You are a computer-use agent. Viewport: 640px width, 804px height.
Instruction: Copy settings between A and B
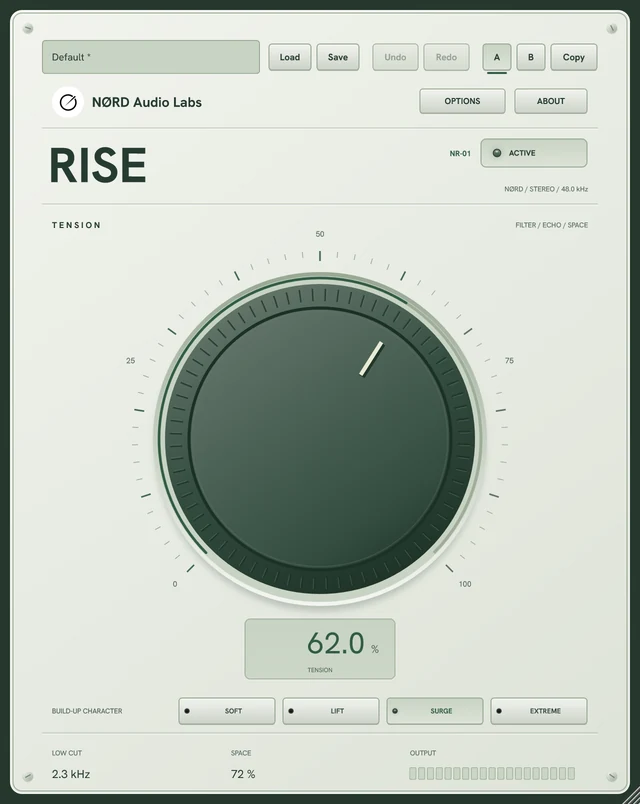(x=574, y=57)
